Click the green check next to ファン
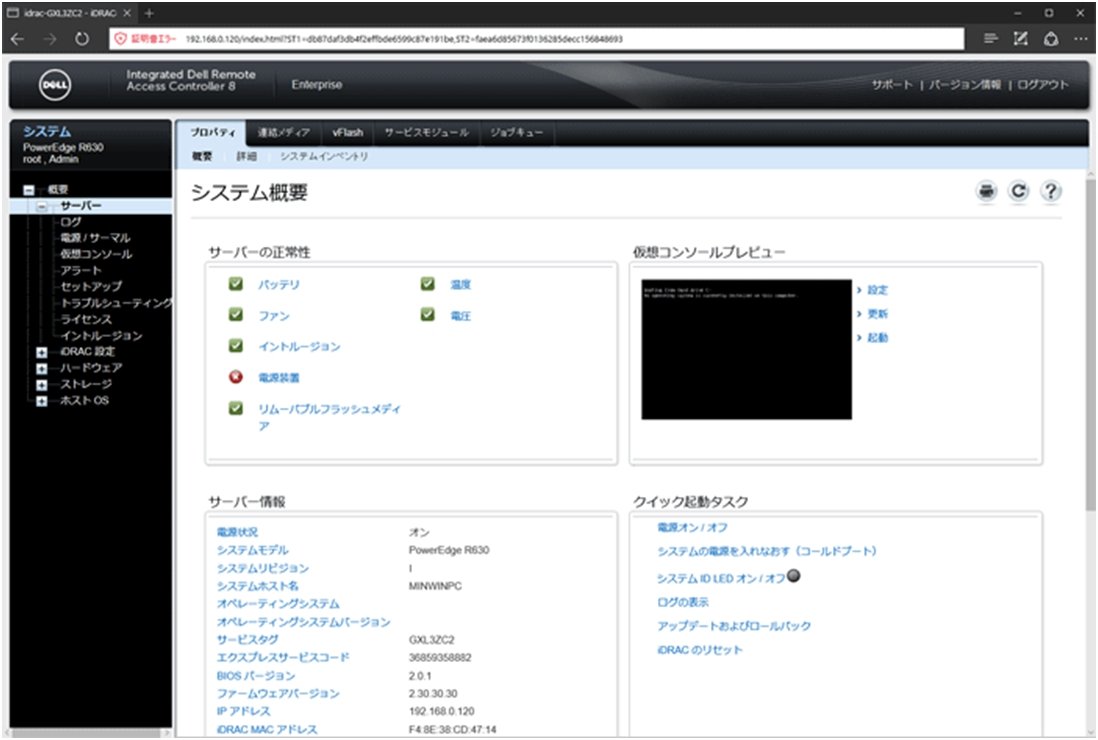The image size is (1098, 740). 236,314
